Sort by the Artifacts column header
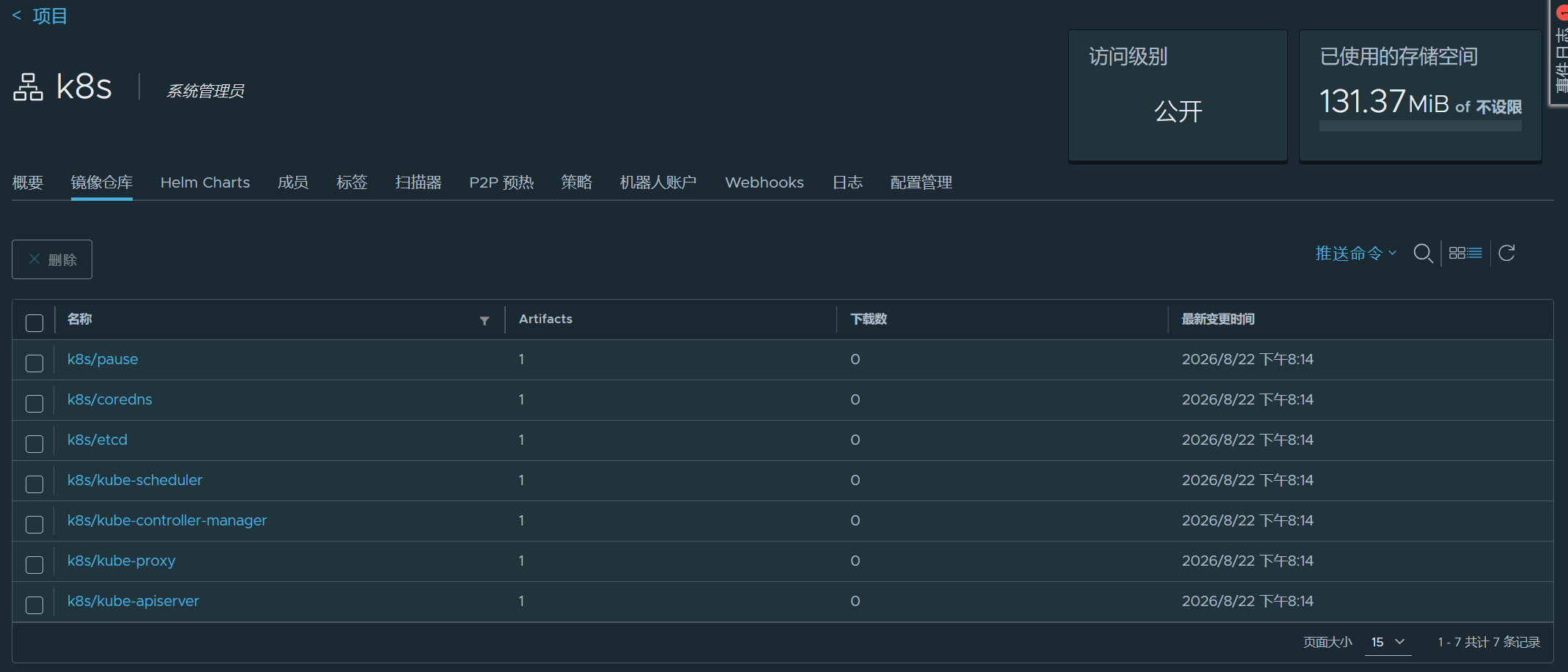The width and height of the screenshot is (1568, 672). [x=545, y=319]
